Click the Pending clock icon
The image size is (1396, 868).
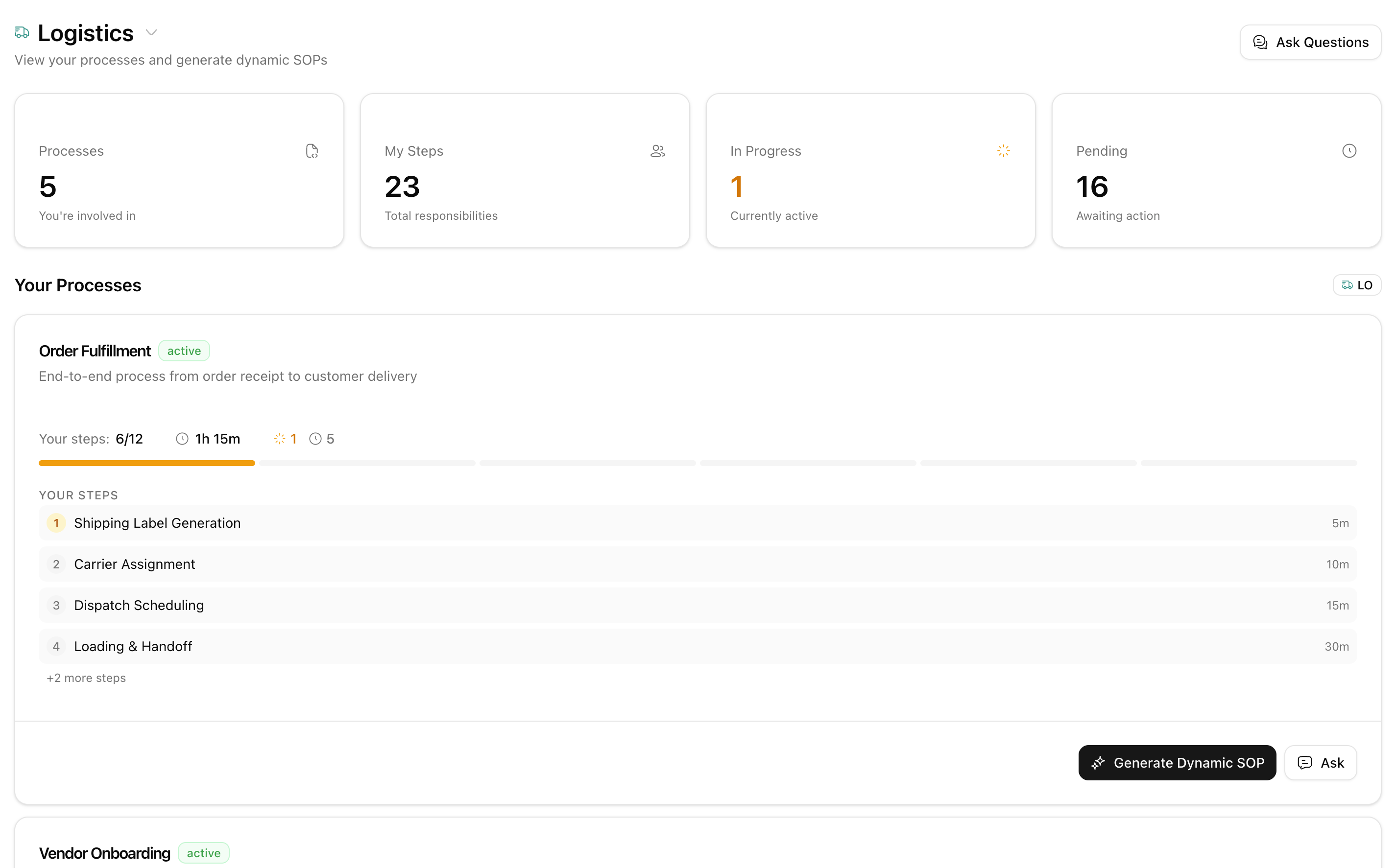[1349, 151]
